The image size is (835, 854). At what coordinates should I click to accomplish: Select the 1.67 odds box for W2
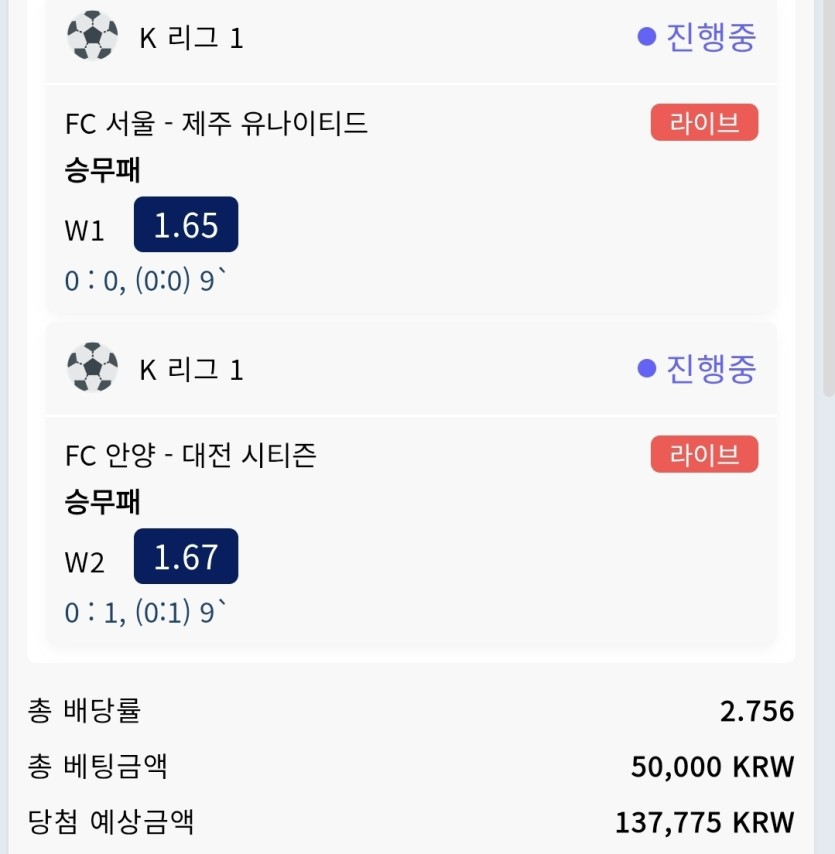click(186, 556)
